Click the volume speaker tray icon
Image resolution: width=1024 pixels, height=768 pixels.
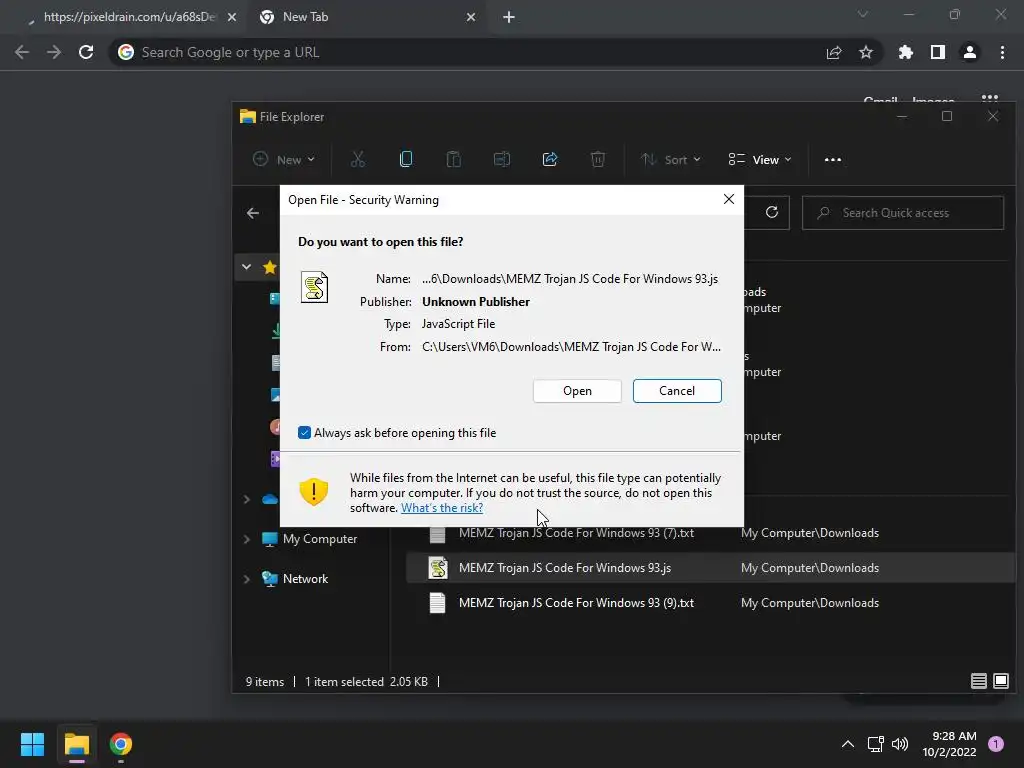tap(900, 744)
